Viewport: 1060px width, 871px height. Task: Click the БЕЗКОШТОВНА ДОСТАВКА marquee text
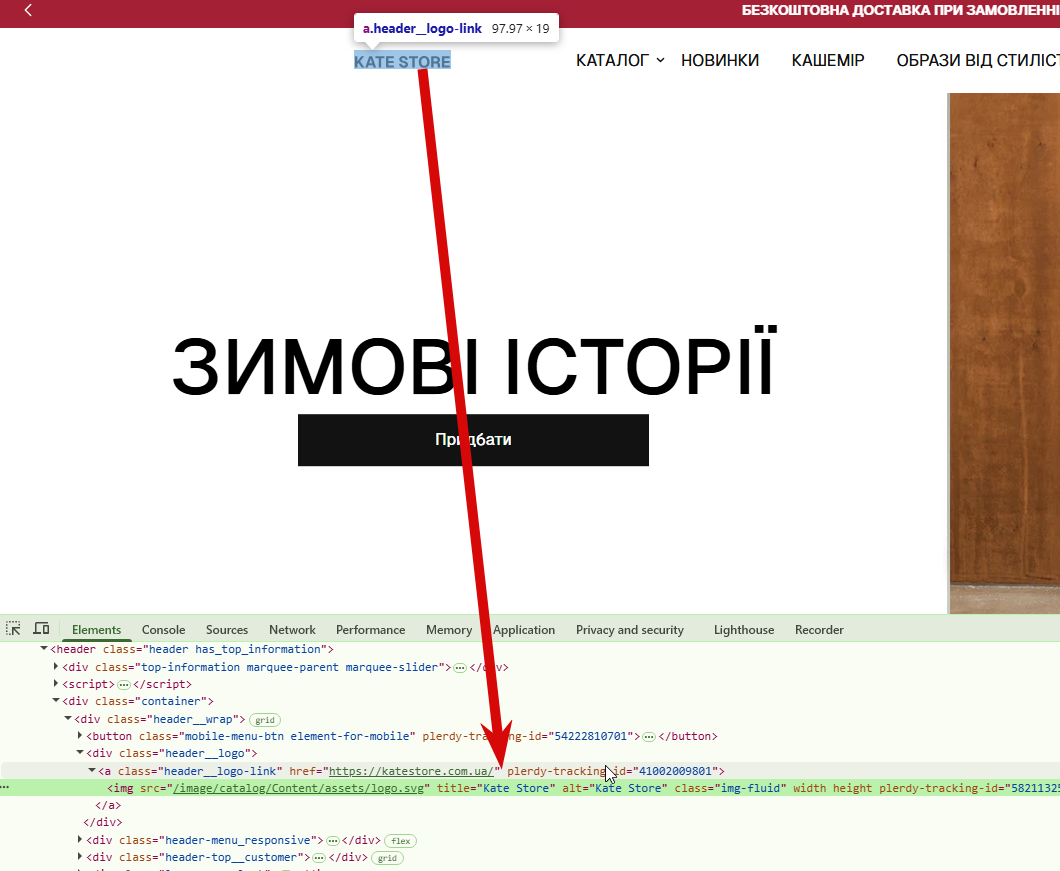tap(900, 10)
